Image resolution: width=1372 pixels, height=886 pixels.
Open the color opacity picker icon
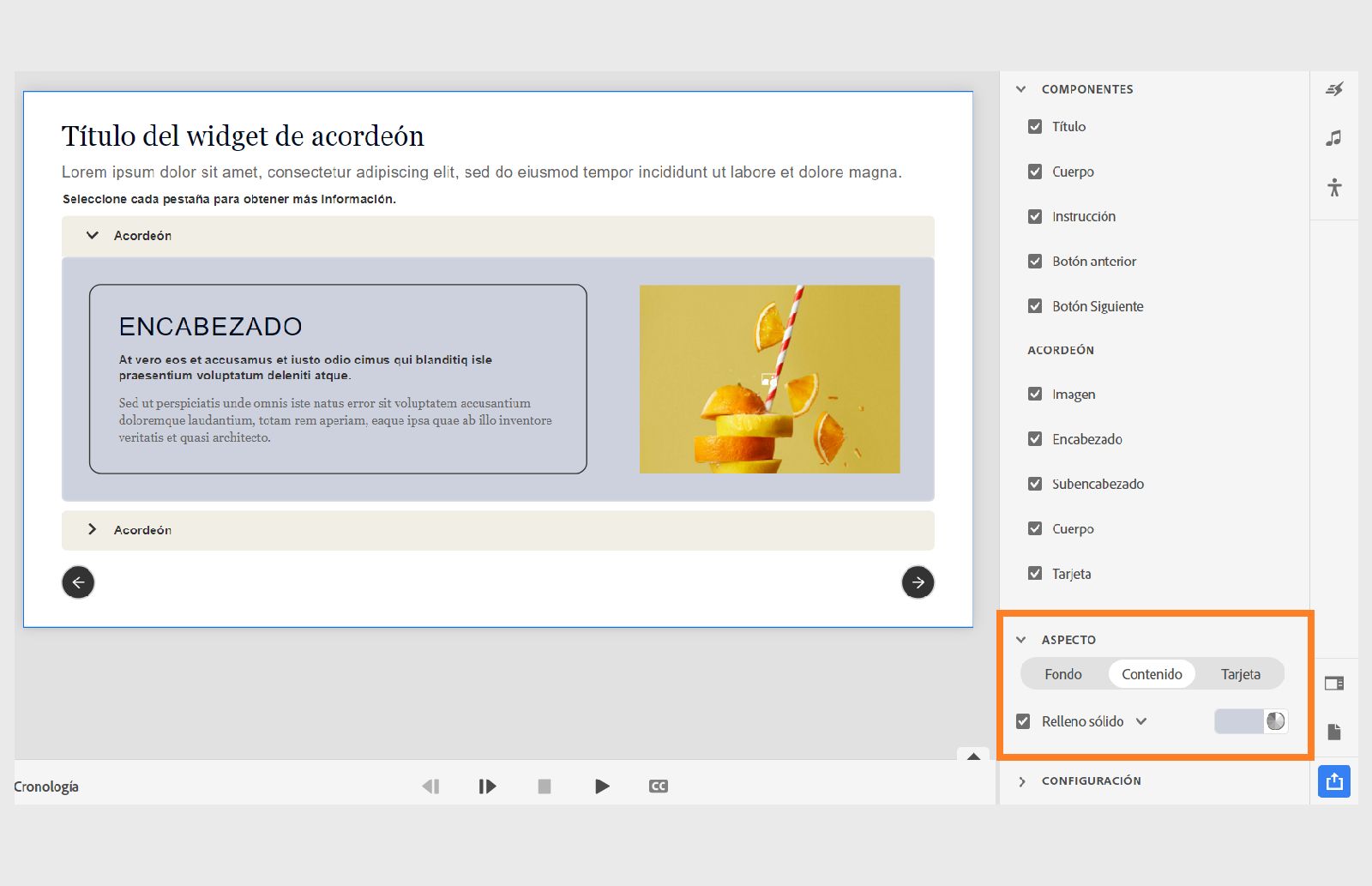pos(1276,721)
